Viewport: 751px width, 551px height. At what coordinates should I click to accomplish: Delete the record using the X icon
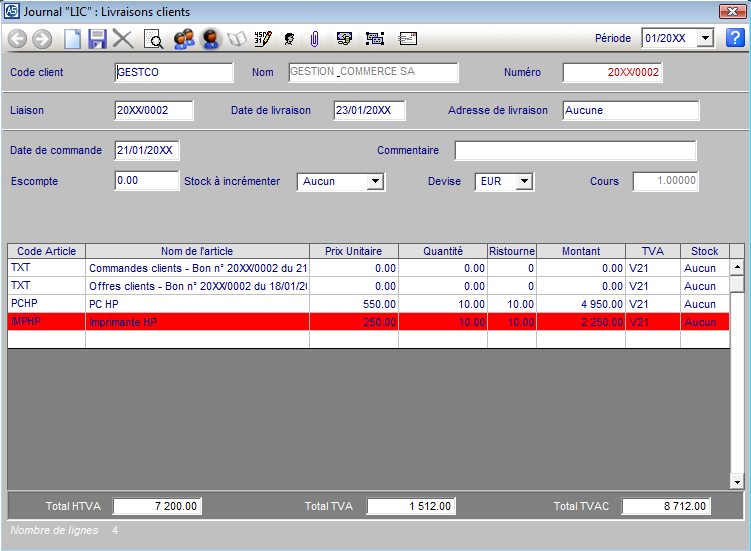click(x=123, y=39)
